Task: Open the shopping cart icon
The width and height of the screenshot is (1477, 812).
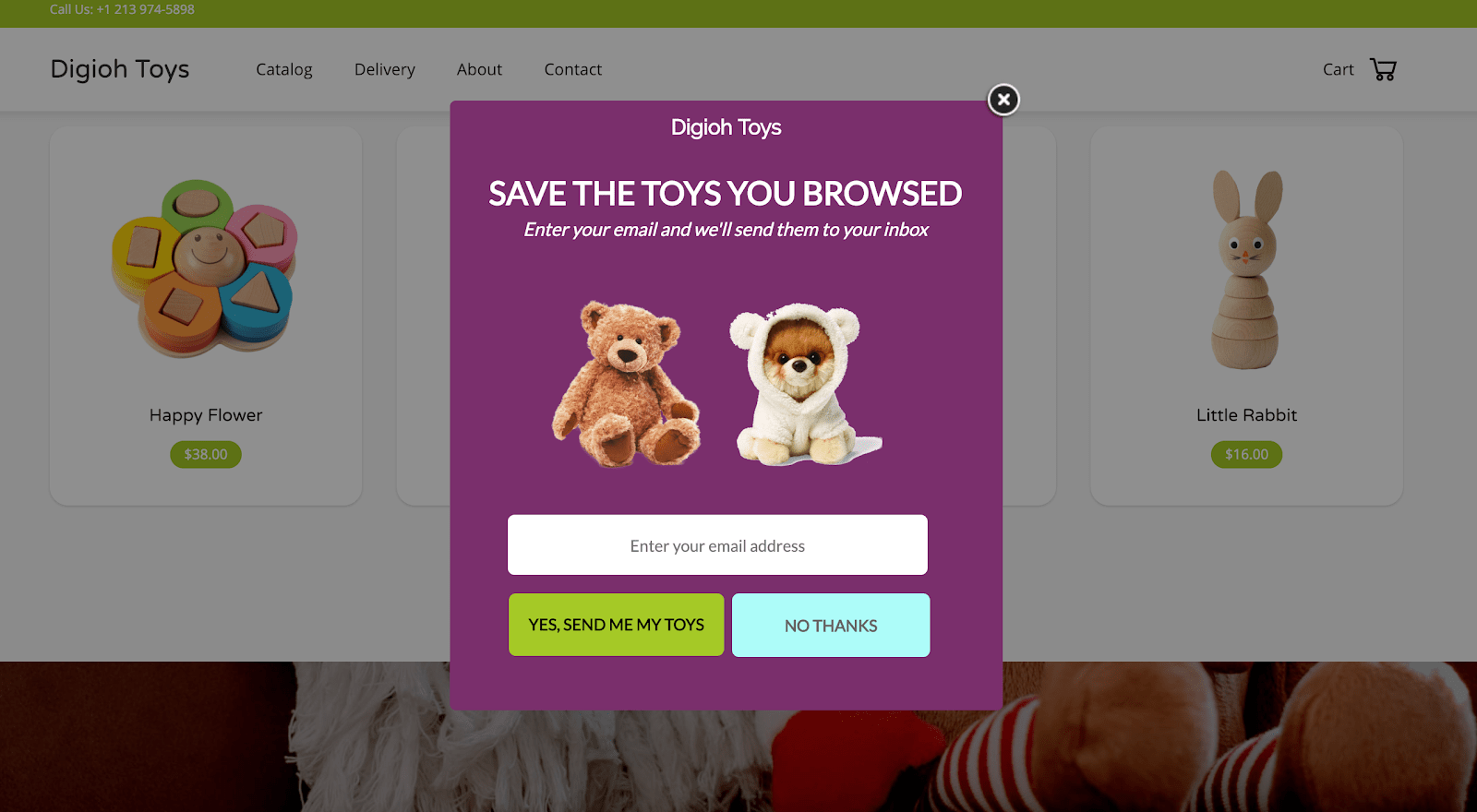Action: click(x=1383, y=69)
